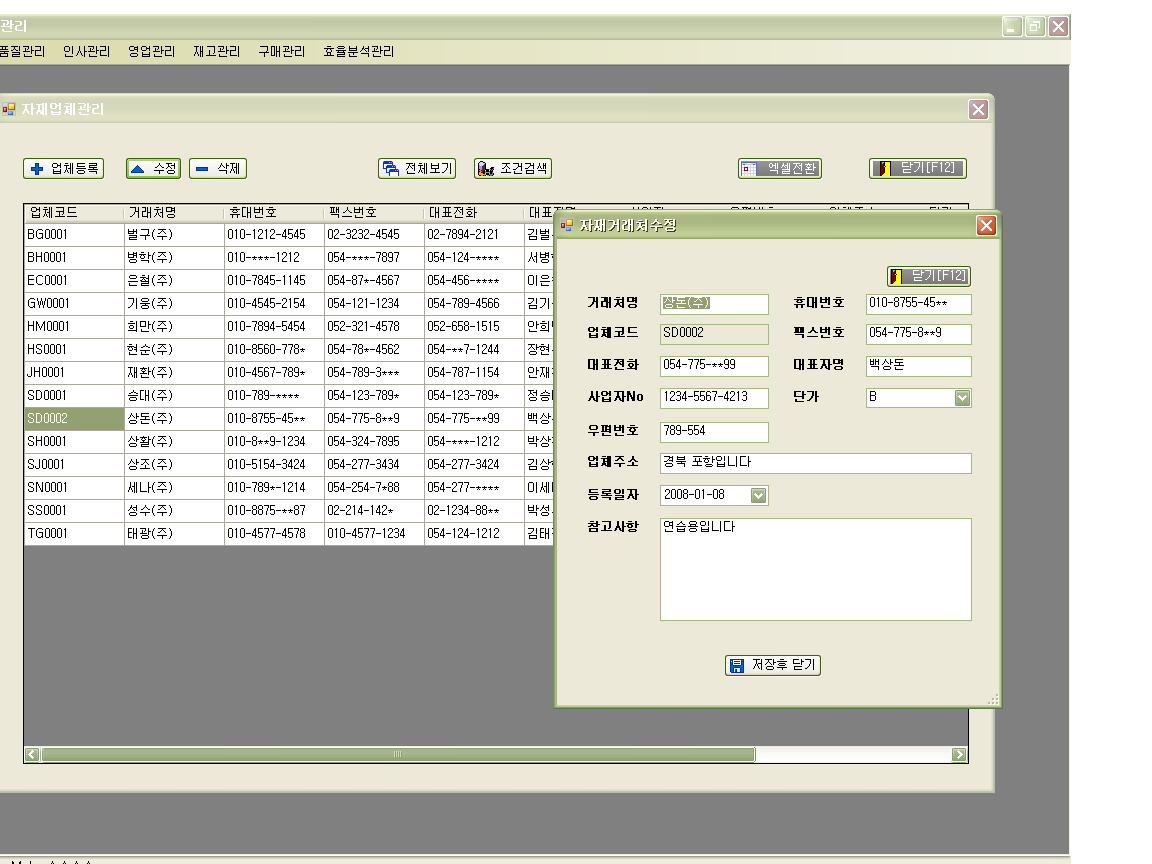Click the plus icon on 업체등록

(x=37, y=169)
